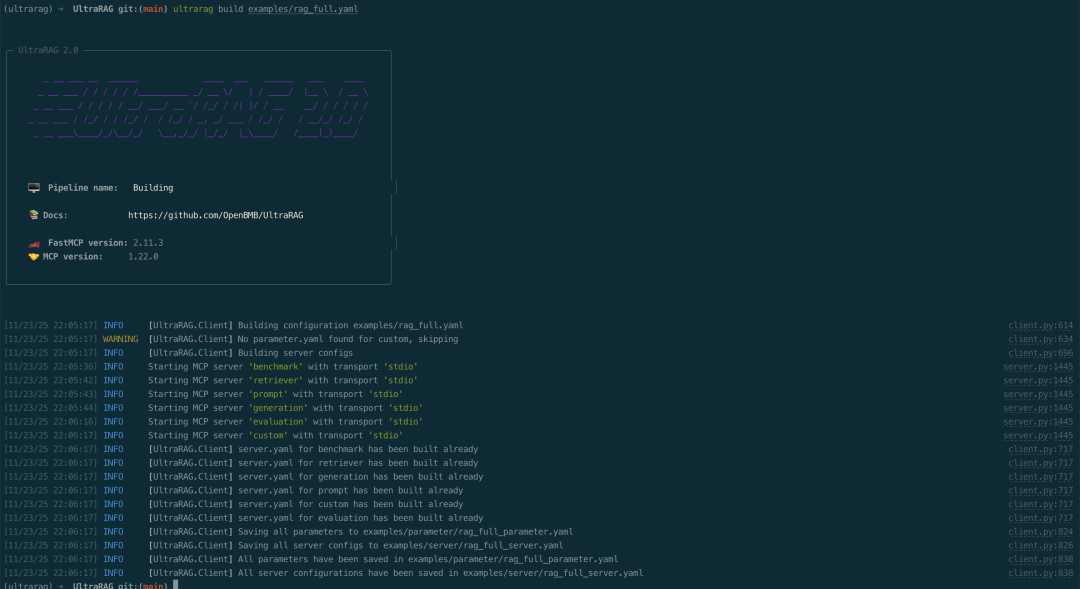Screen dimensions: 1080x589
Task: Click the 'generation' server name in log
Action: click(278, 408)
